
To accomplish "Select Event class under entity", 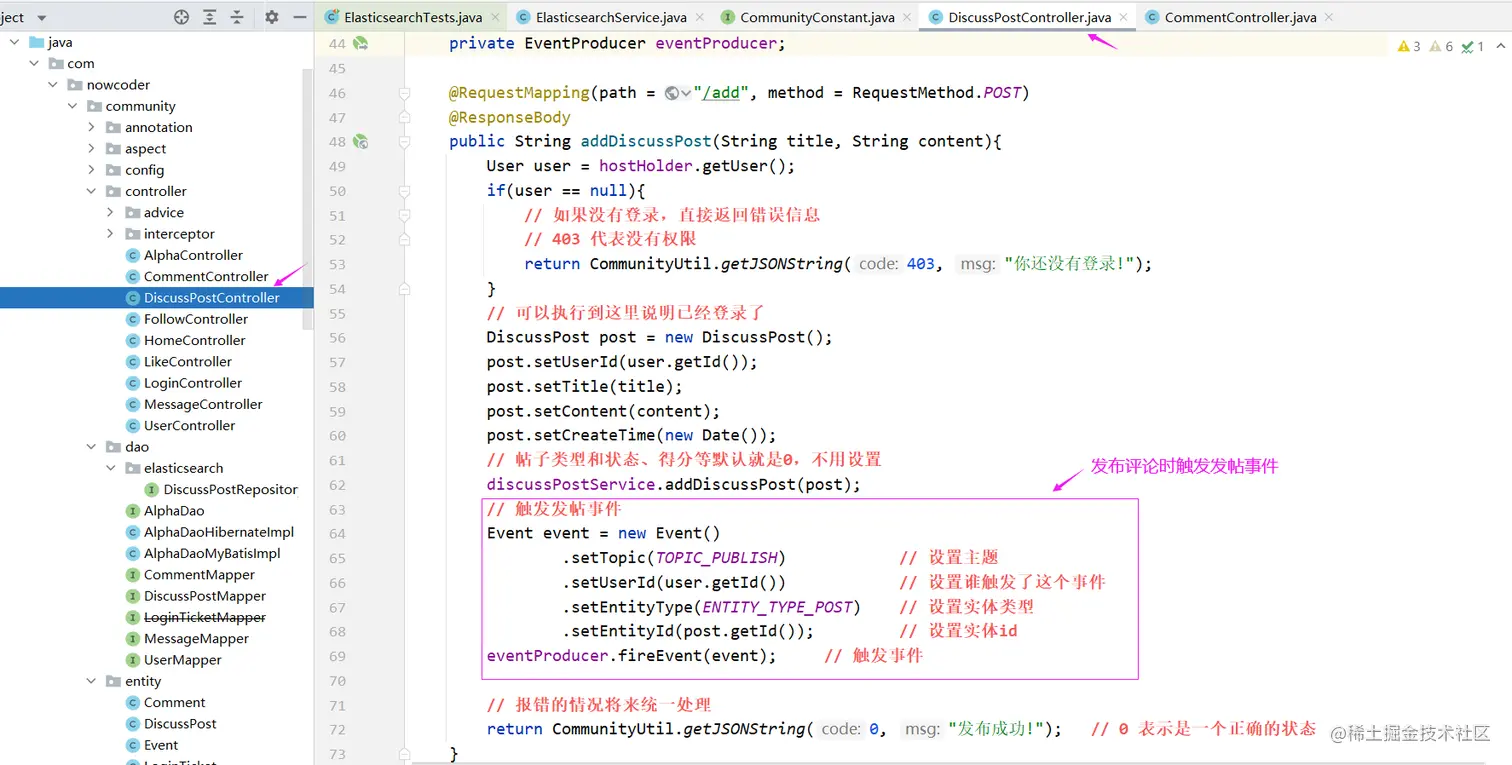I will click(161, 745).
